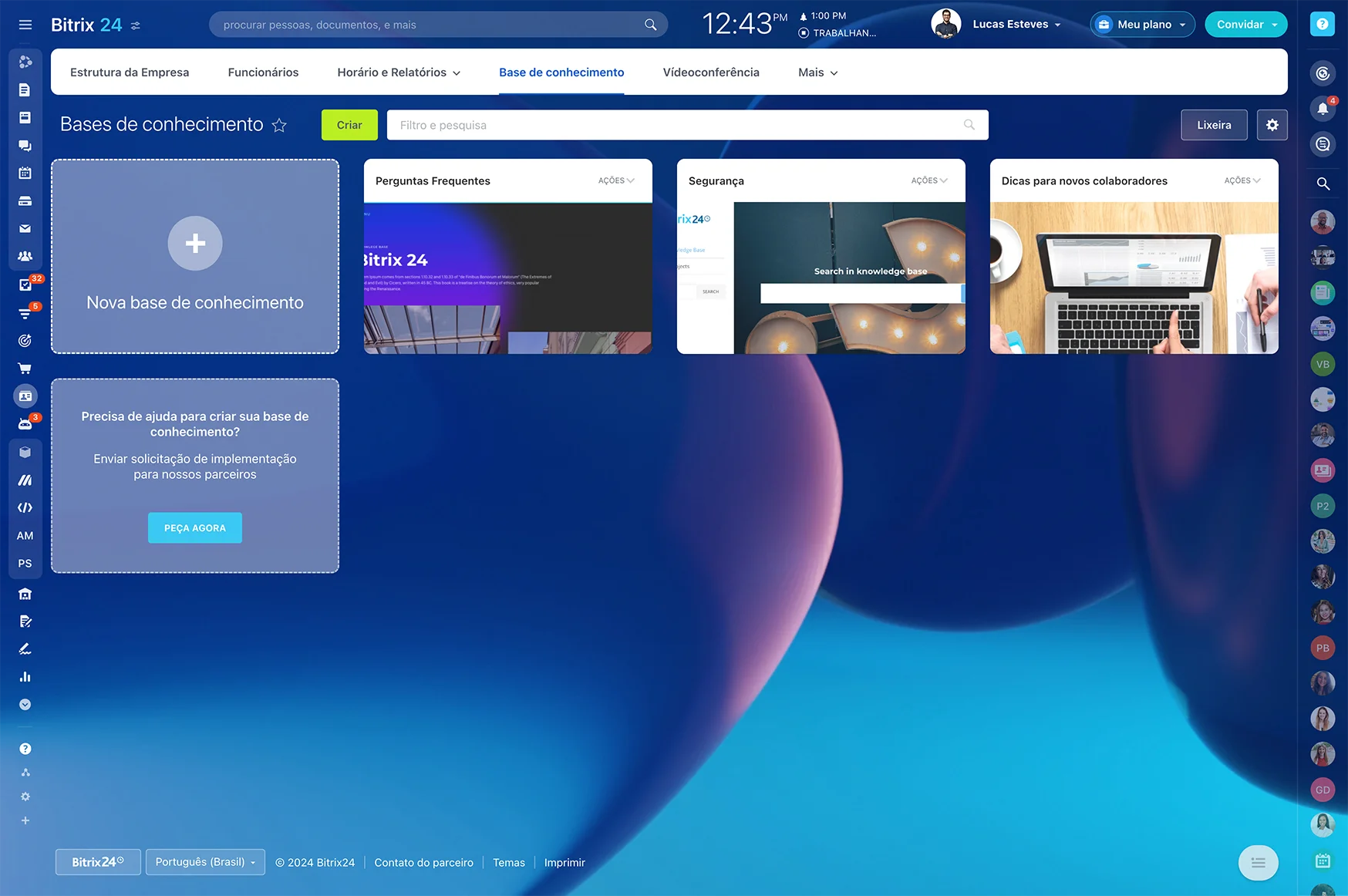Viewport: 1348px width, 896px height.
Task: Open the calendar icon in left sidebar
Action: pyautogui.click(x=25, y=173)
